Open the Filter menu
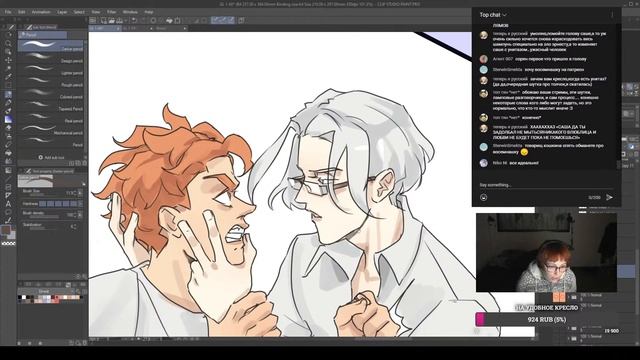Viewport: 640px width, 360px height. pyautogui.click(x=111, y=12)
